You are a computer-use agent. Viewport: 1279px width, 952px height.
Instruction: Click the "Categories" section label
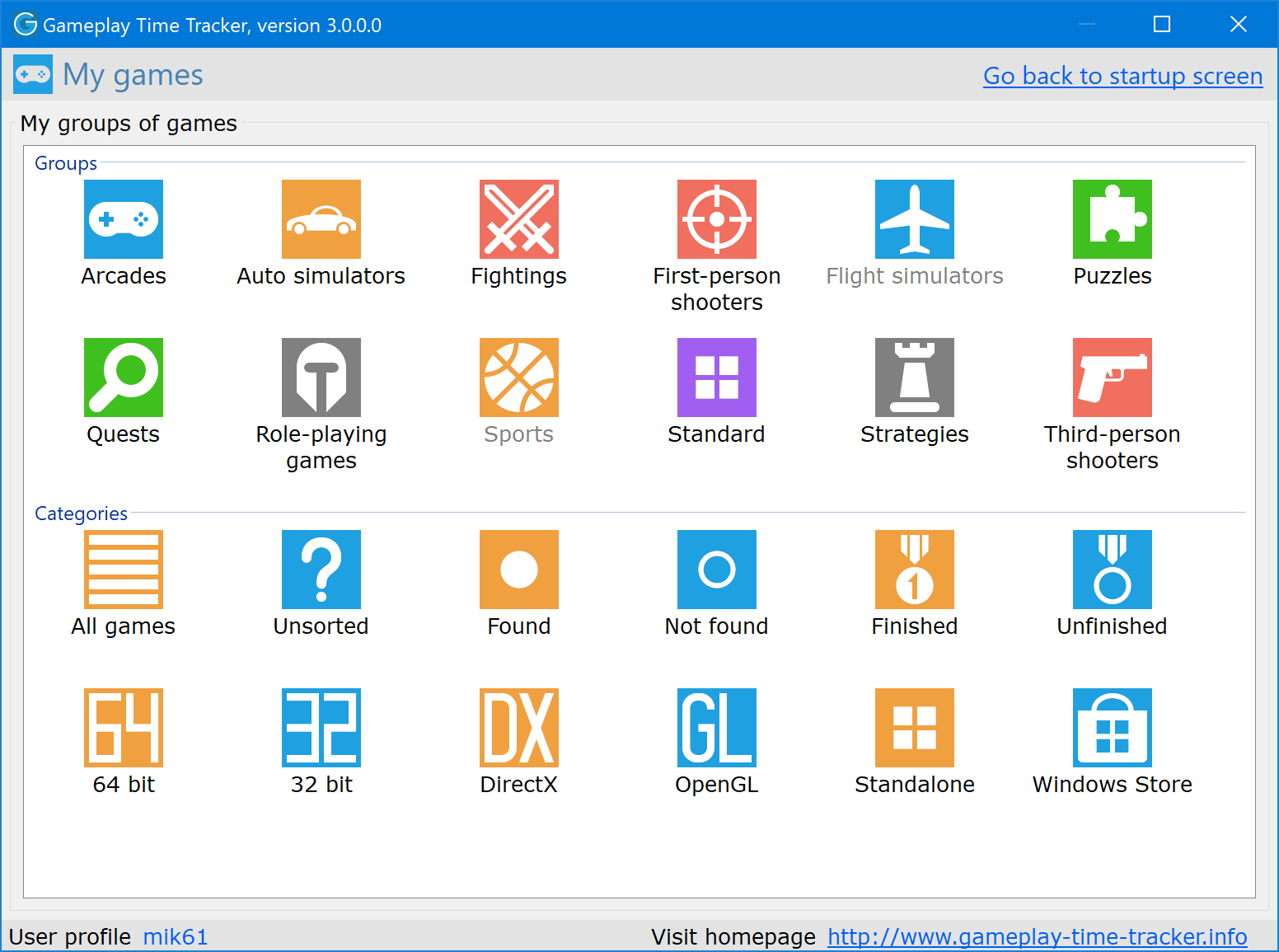point(81,514)
